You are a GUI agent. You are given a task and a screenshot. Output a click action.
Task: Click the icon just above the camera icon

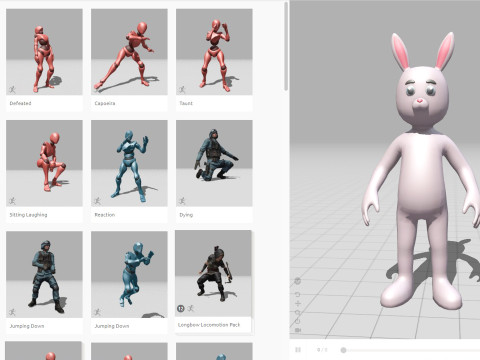click(298, 321)
